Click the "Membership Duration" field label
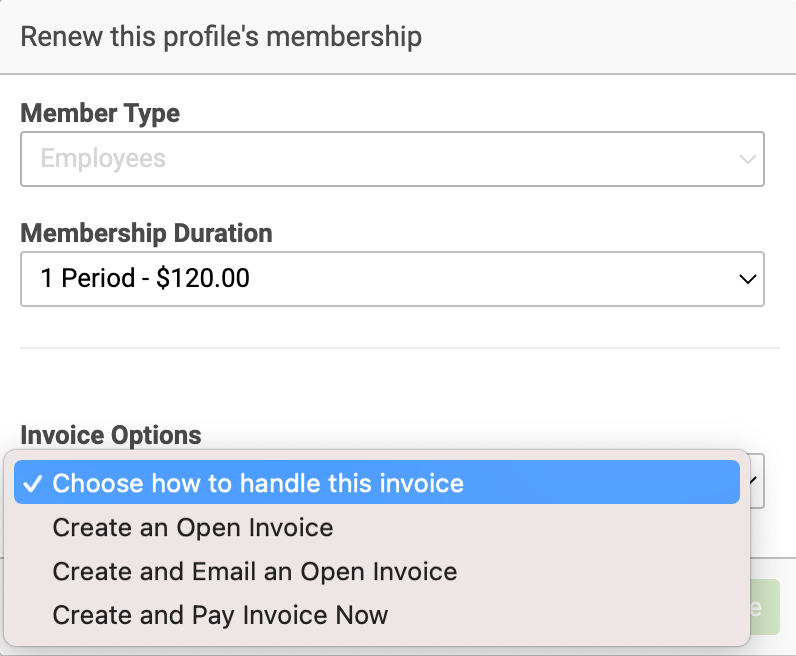The width and height of the screenshot is (796, 656). [147, 233]
